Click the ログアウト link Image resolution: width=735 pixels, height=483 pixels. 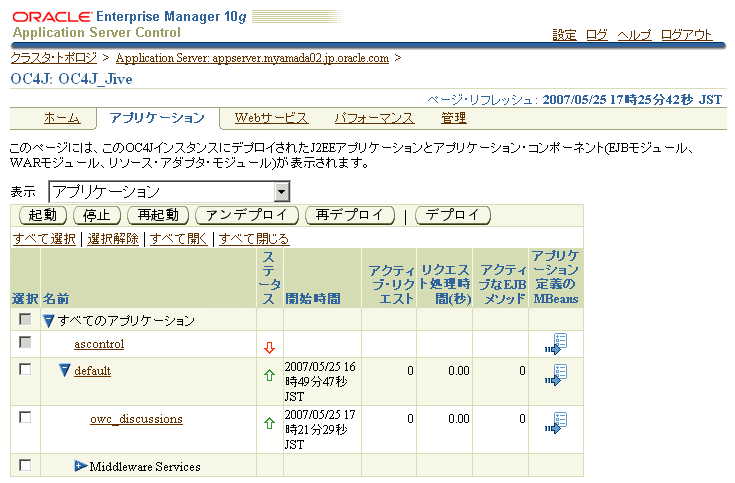click(x=687, y=35)
